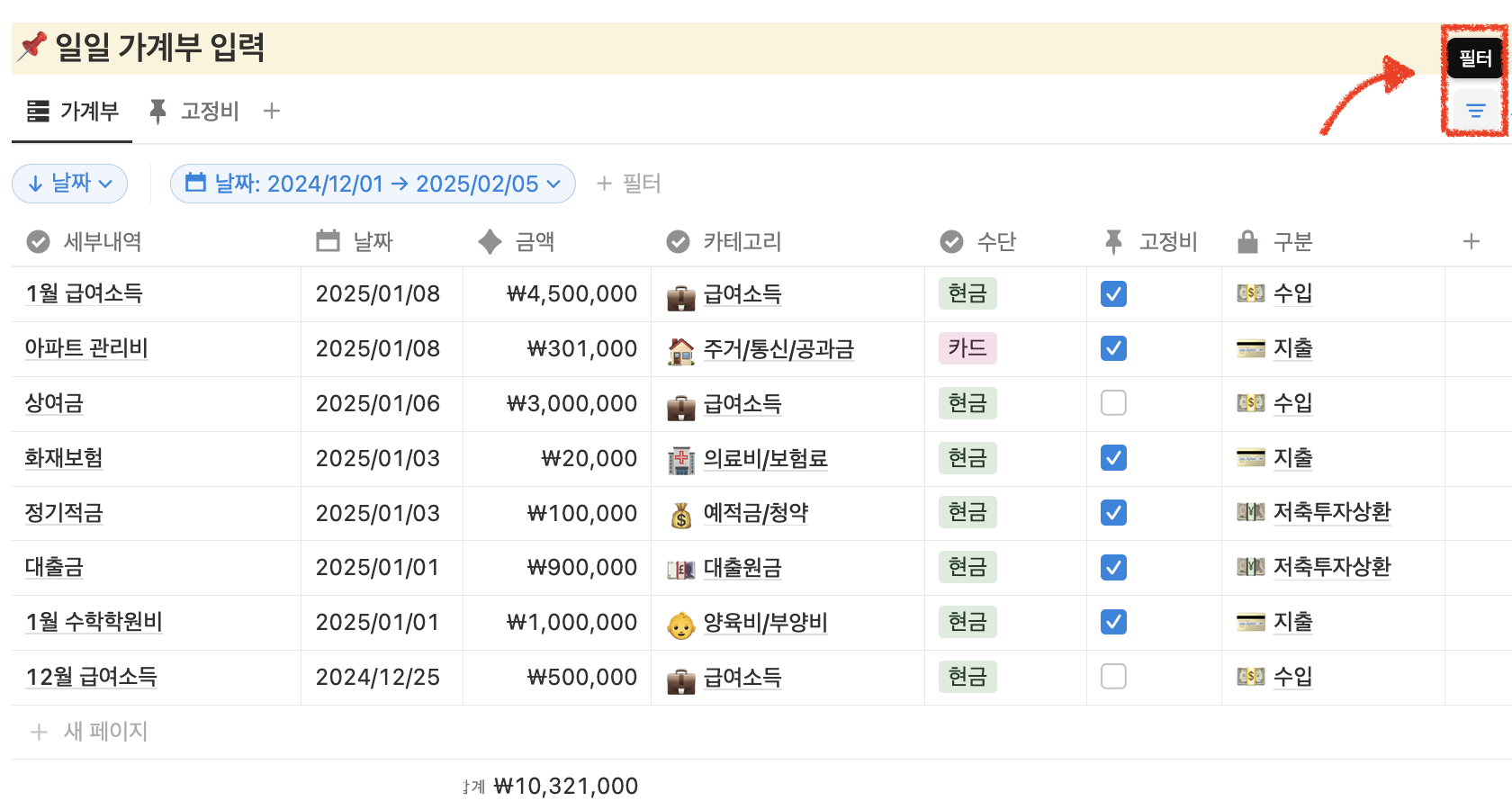Click the house icon for 주거/통신/공과금
The width and height of the screenshot is (1512, 801).
(681, 351)
